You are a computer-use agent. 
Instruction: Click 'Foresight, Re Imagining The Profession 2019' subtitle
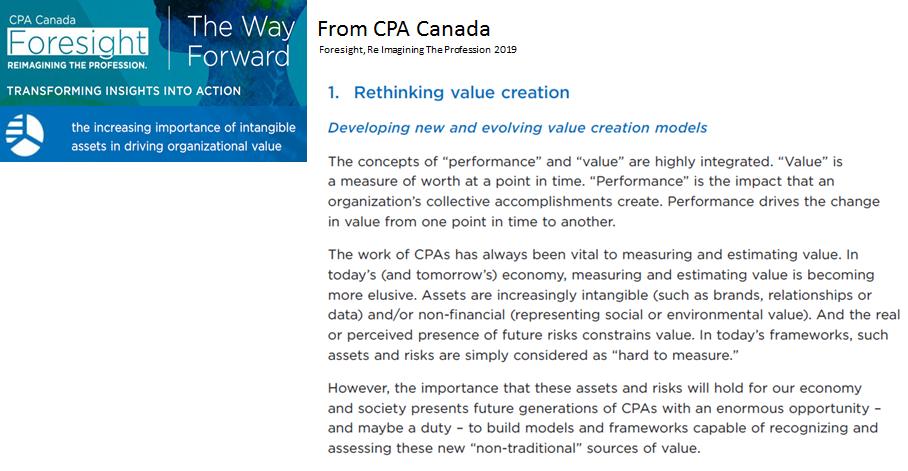coord(418,50)
